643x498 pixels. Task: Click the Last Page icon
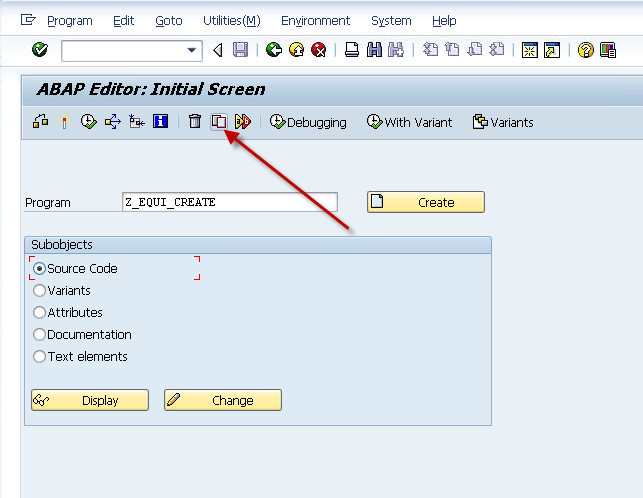coord(497,50)
